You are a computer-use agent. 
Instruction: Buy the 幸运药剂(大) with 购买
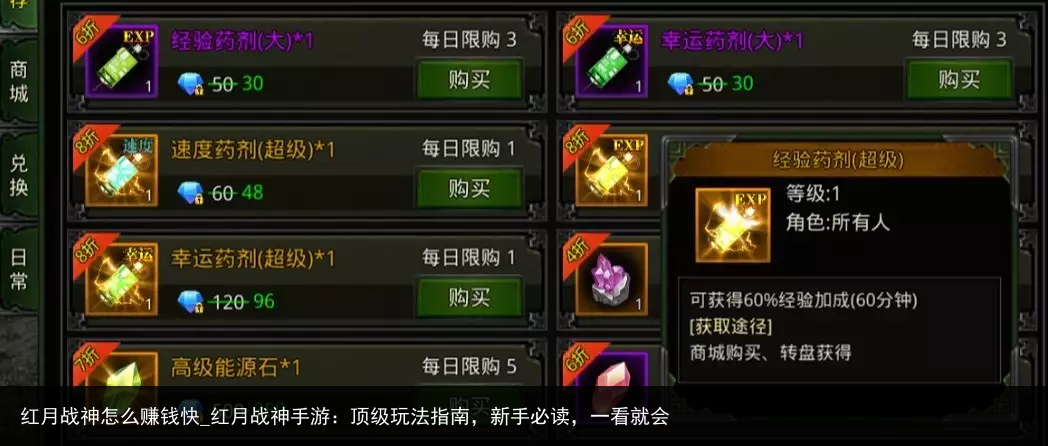click(x=958, y=80)
